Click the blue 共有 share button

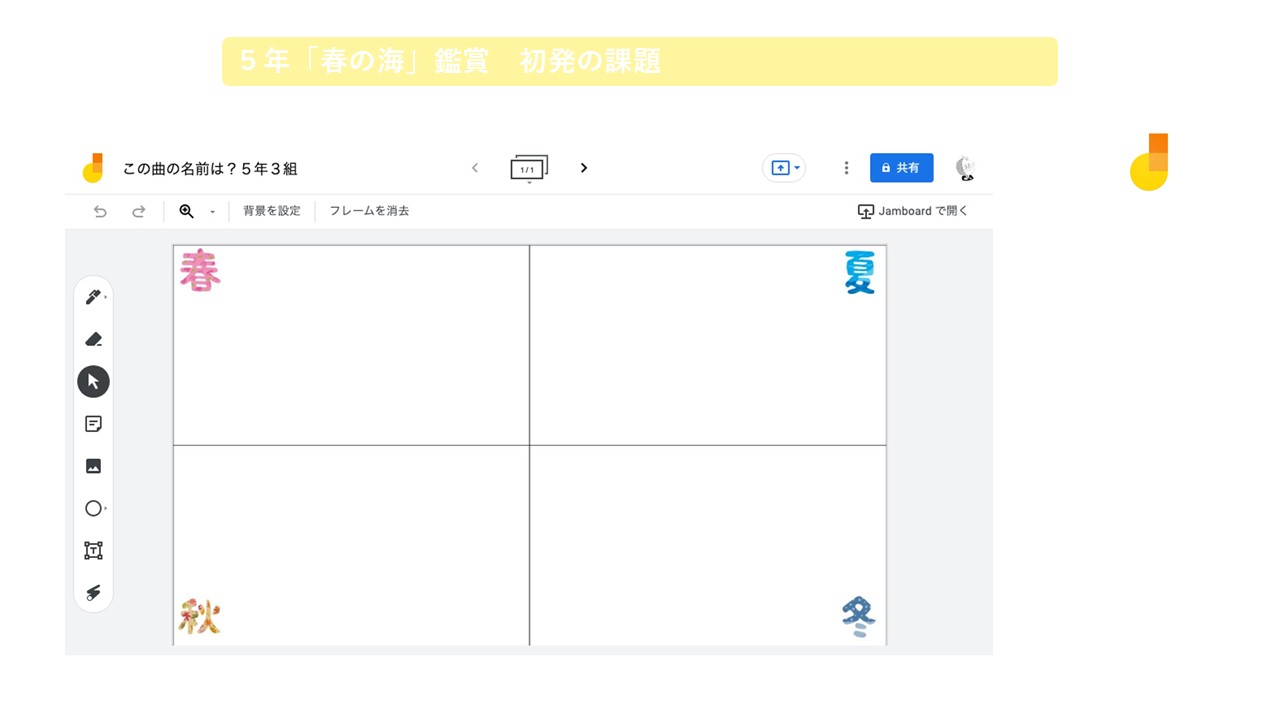[901, 168]
